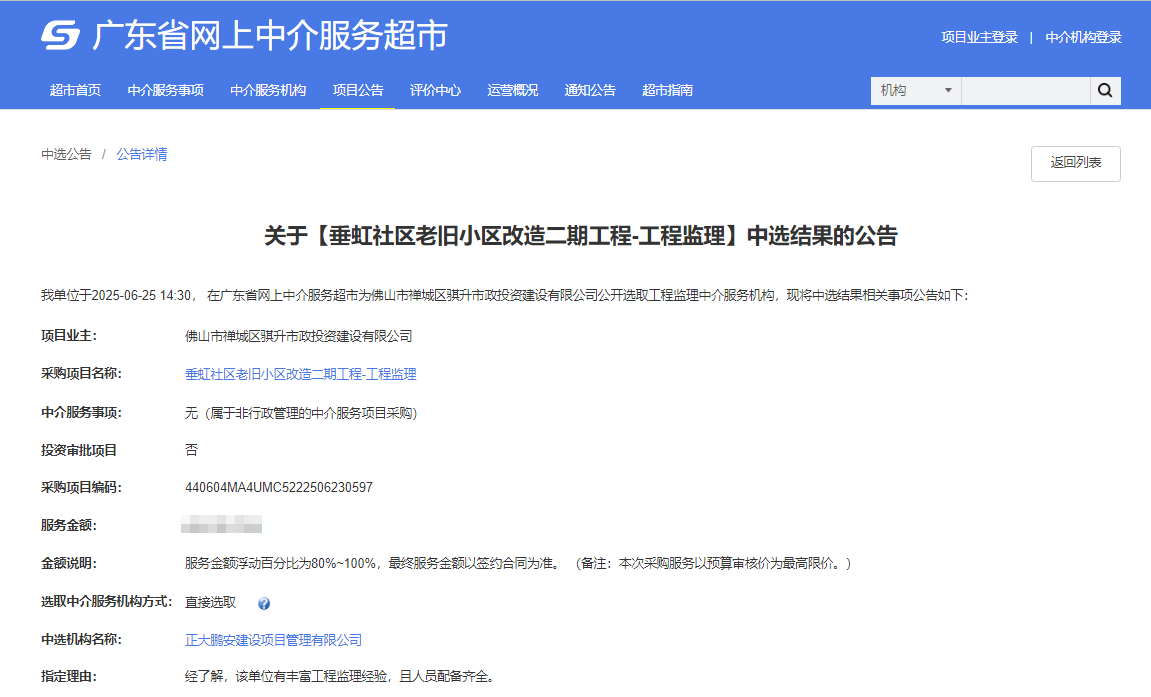Open the 垂虹社区老旧小区改造二期工程-工程监理 project link
Viewport: 1151px width, 697px height.
click(x=300, y=374)
